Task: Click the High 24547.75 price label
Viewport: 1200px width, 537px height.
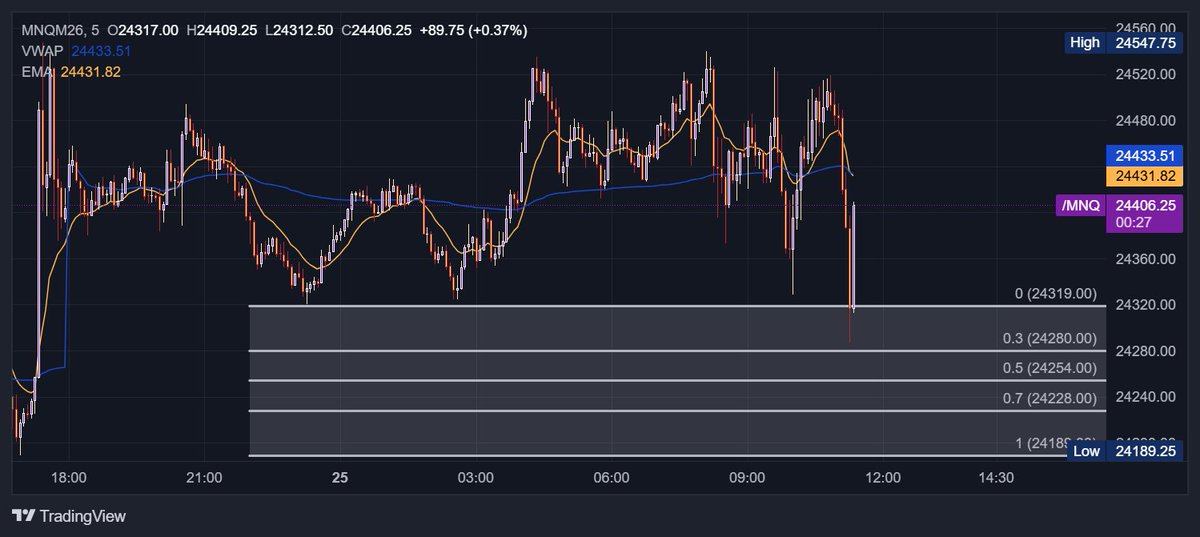Action: point(1125,42)
